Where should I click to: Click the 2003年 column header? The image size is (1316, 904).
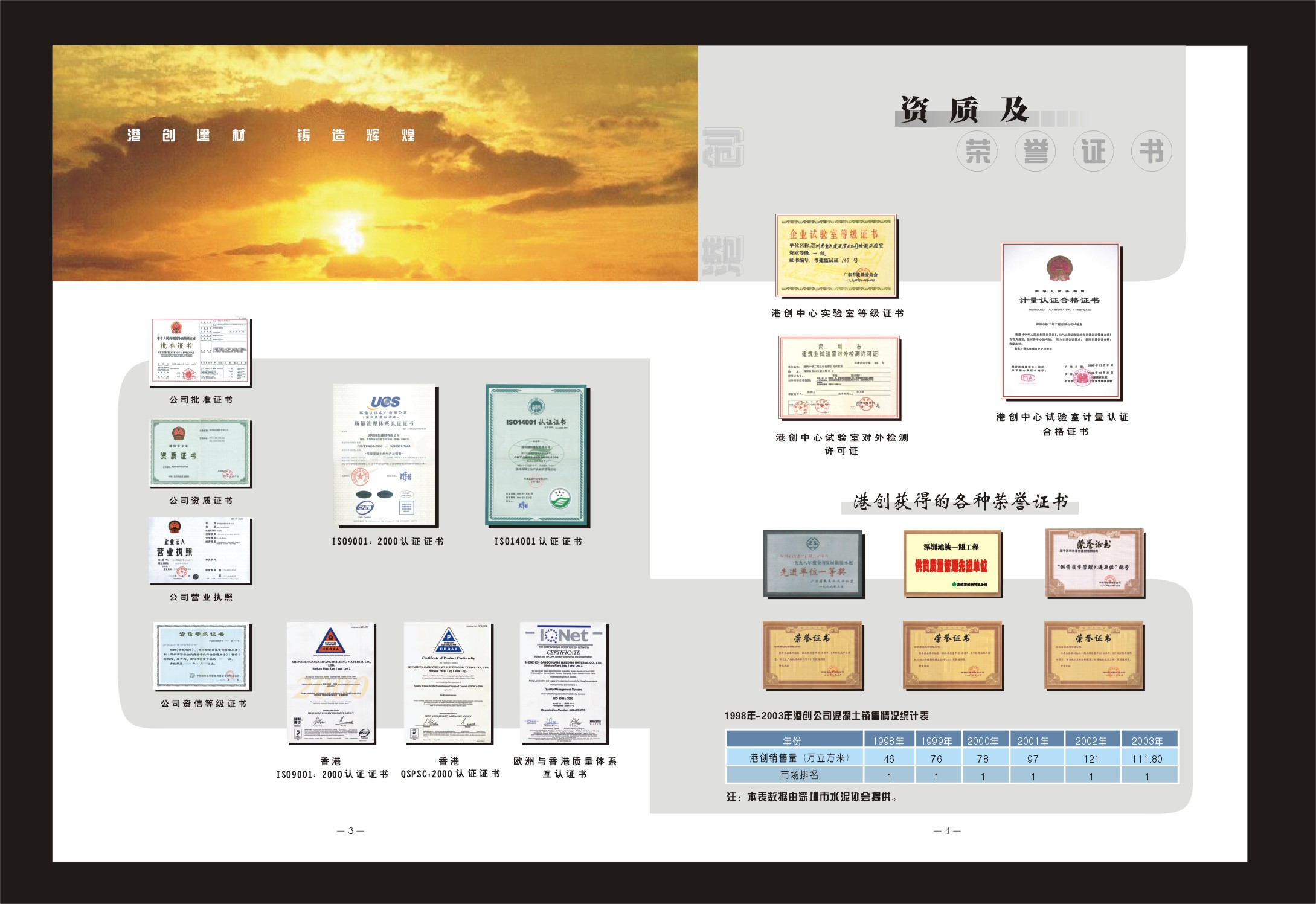tap(1149, 740)
